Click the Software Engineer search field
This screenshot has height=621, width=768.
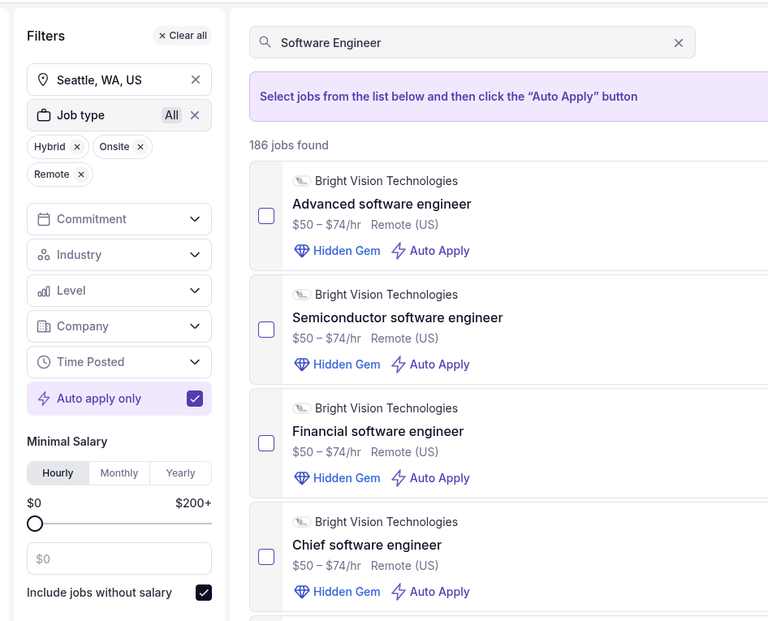[472, 43]
